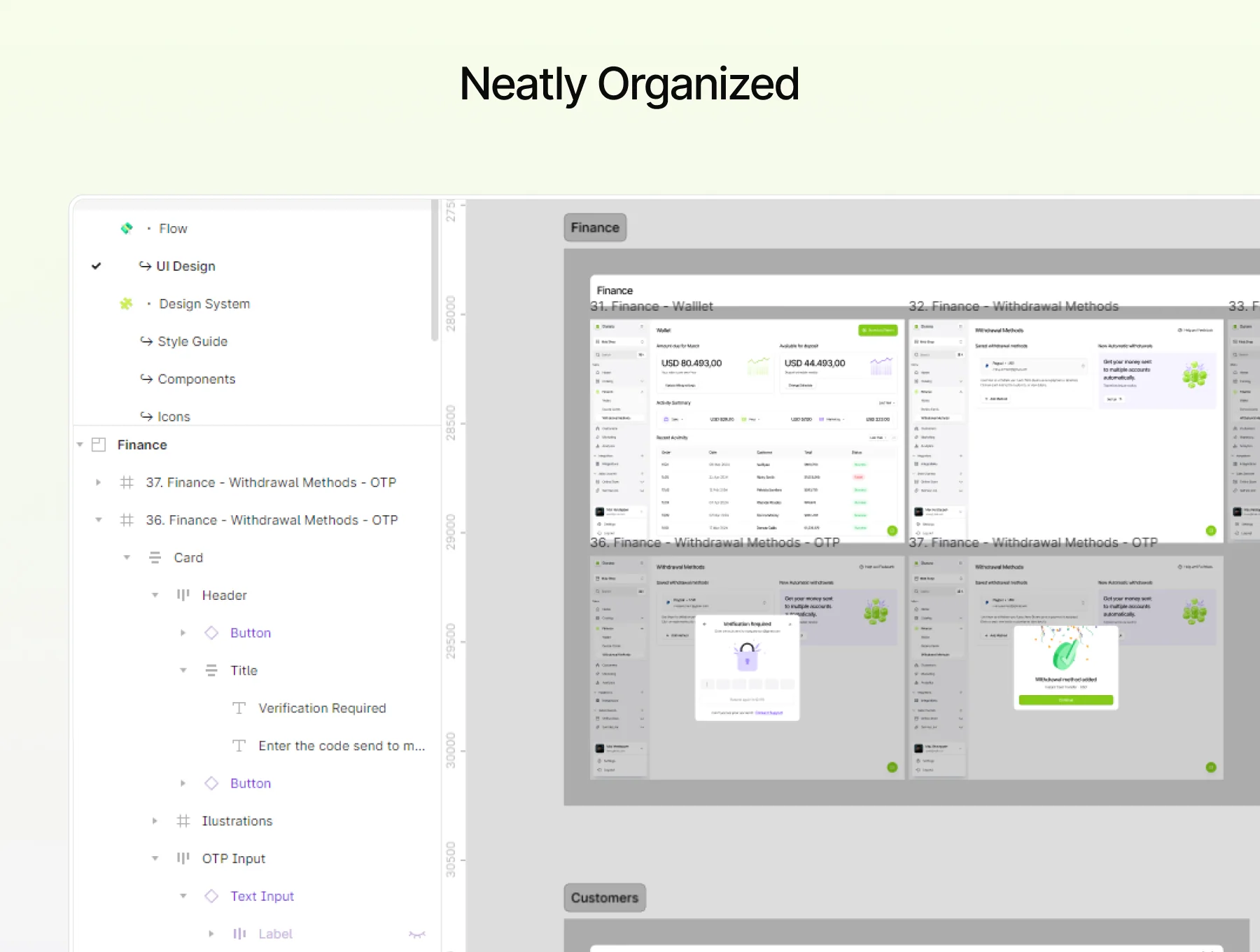Viewport: 1260px width, 952px height.
Task: Expand the Label layer
Action: (x=211, y=934)
